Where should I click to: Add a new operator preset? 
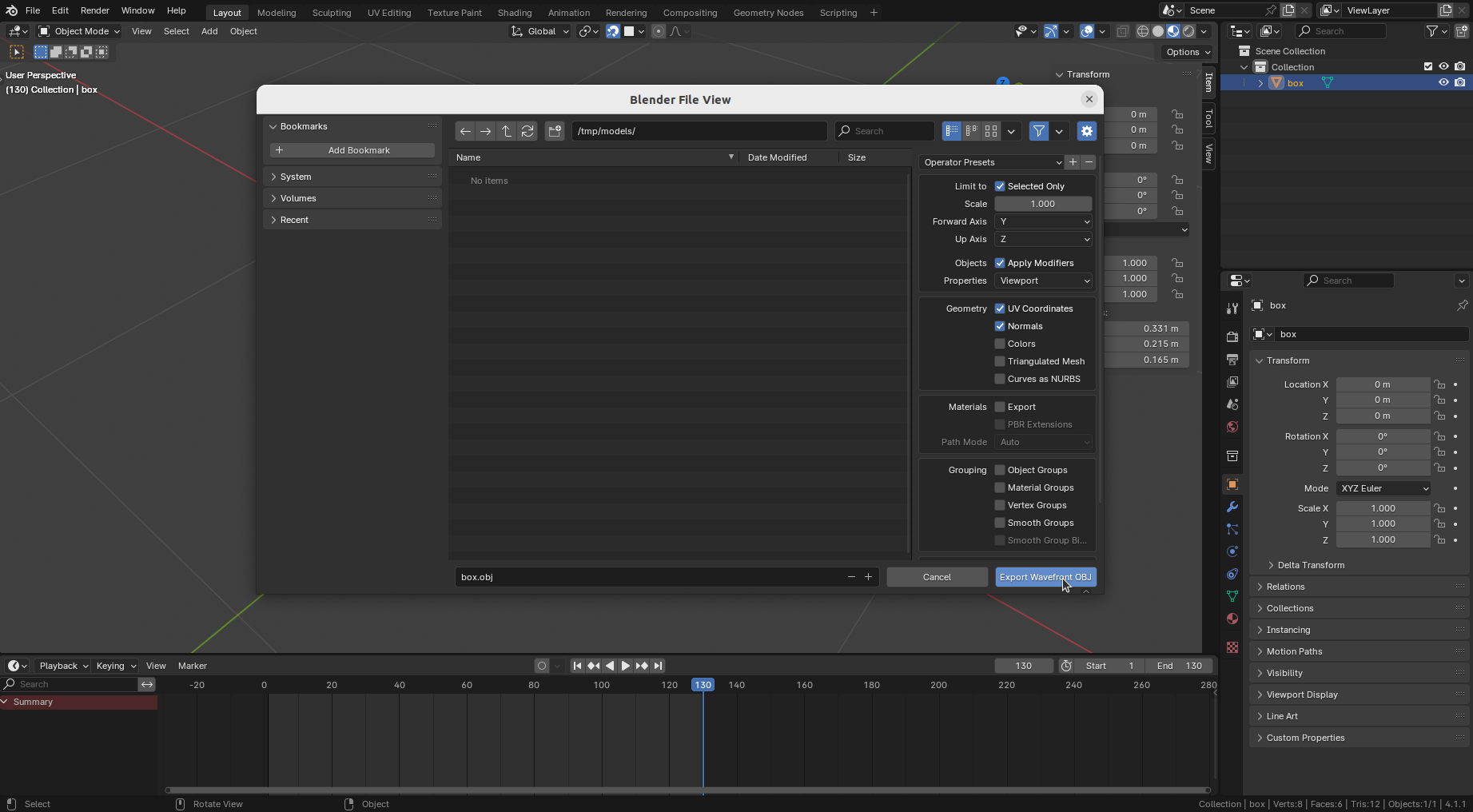tap(1073, 162)
